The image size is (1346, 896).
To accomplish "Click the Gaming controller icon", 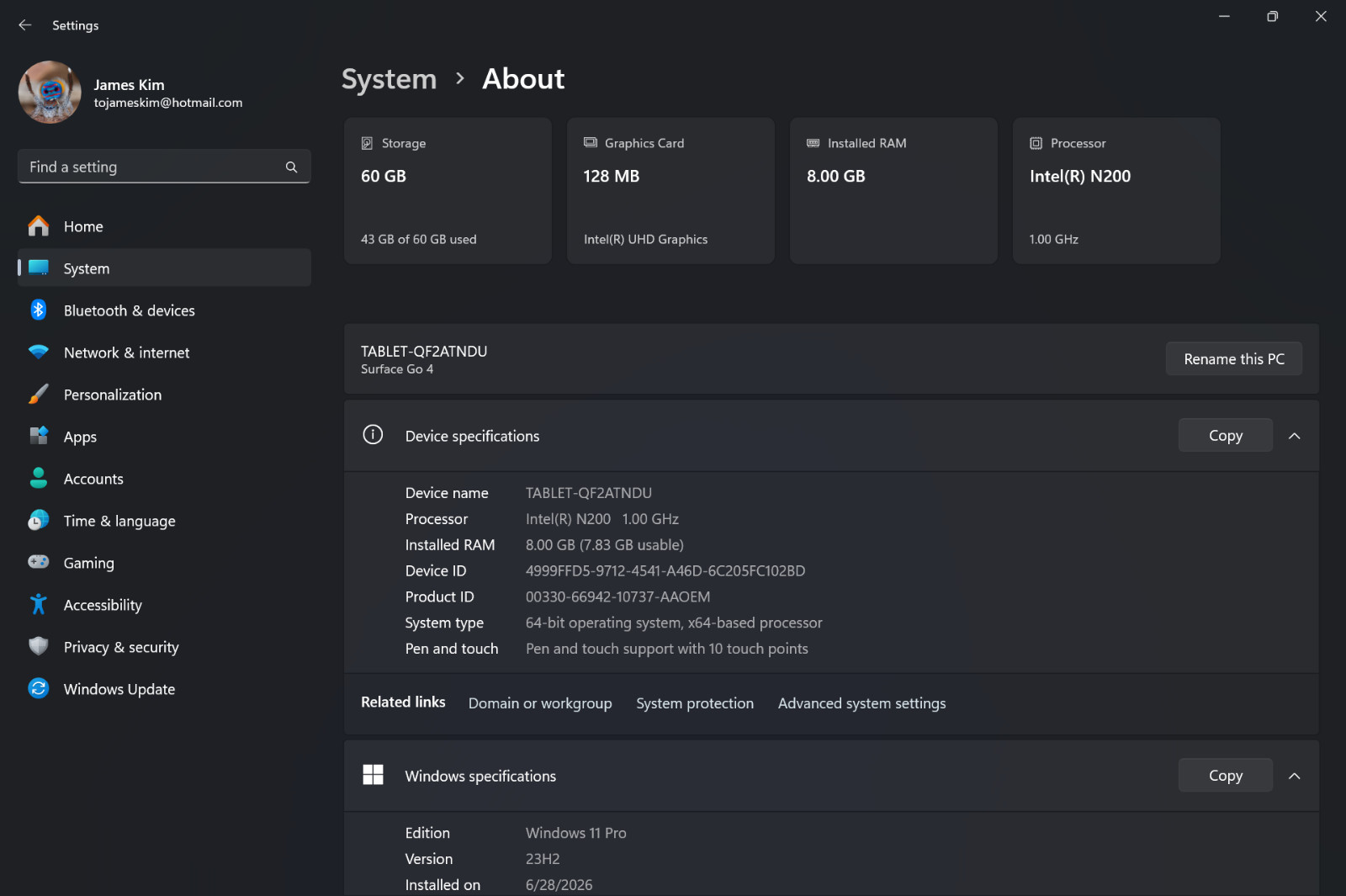I will pyautogui.click(x=39, y=562).
